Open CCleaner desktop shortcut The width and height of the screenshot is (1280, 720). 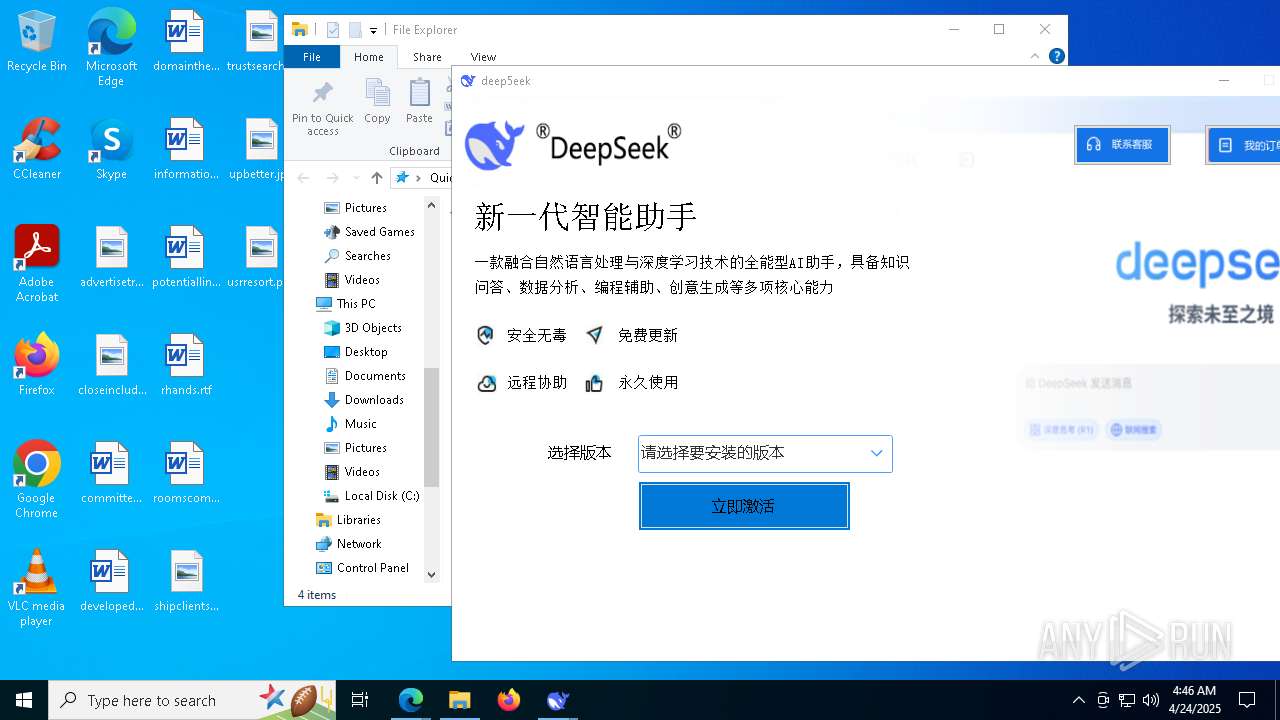37,149
